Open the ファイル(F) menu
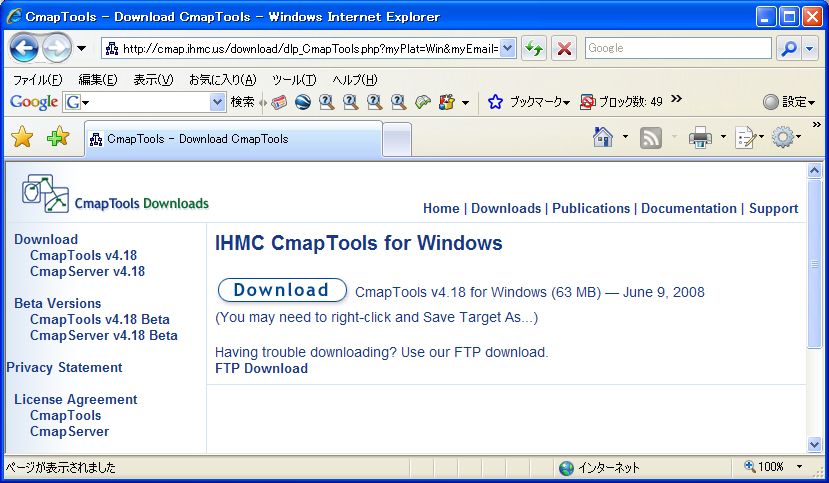 tap(38, 80)
